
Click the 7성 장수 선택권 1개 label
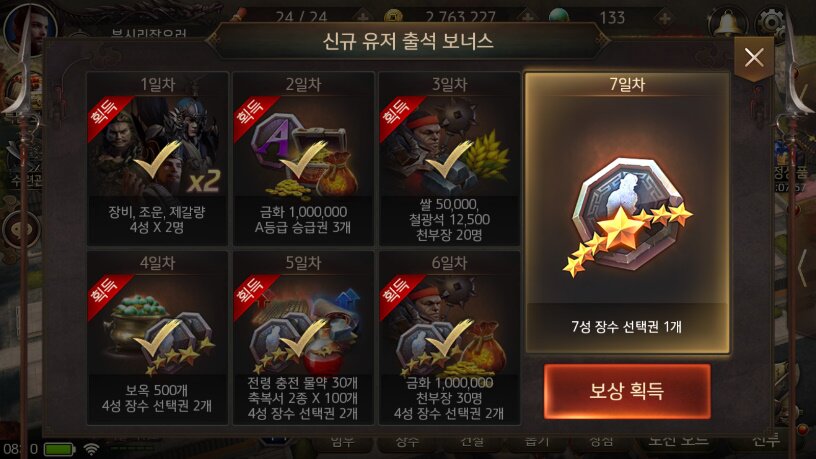[627, 327]
